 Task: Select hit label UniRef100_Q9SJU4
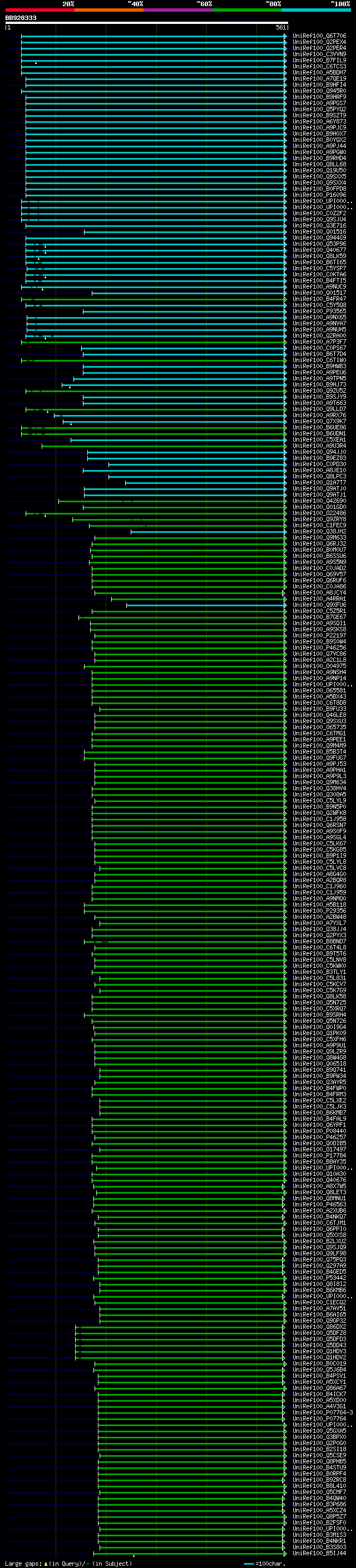319,219
